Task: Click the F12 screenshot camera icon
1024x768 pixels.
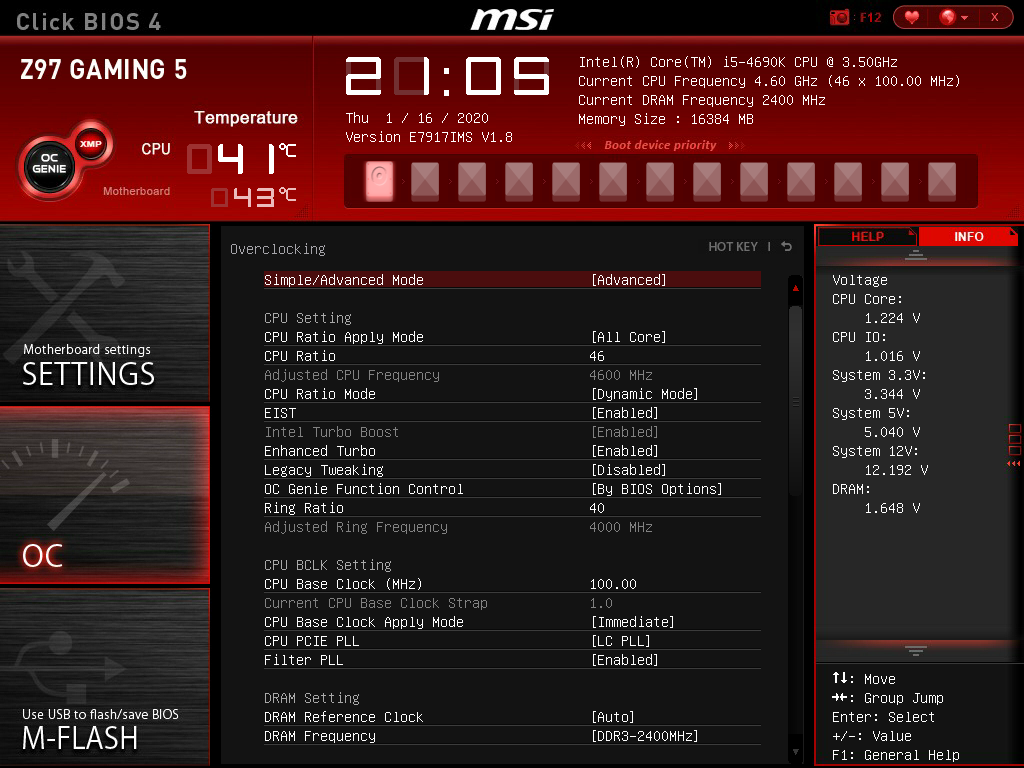Action: pos(839,17)
